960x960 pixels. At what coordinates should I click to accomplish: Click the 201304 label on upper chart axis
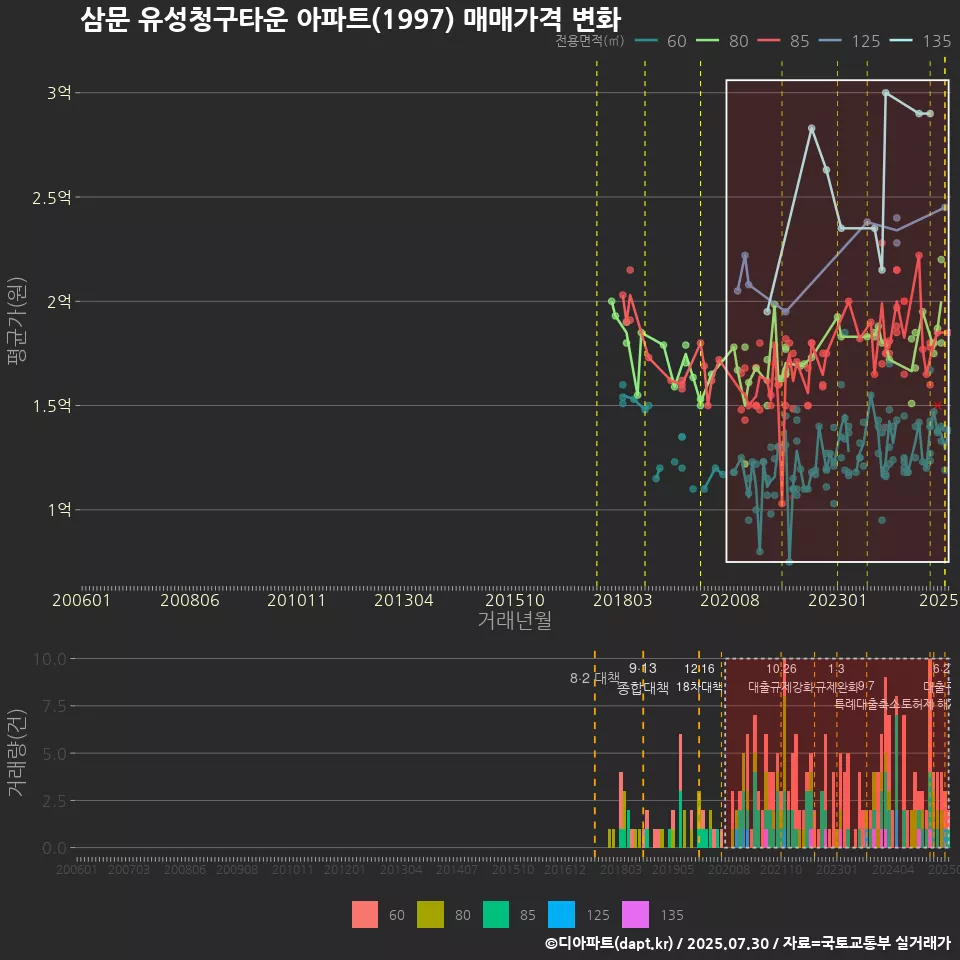click(403, 600)
